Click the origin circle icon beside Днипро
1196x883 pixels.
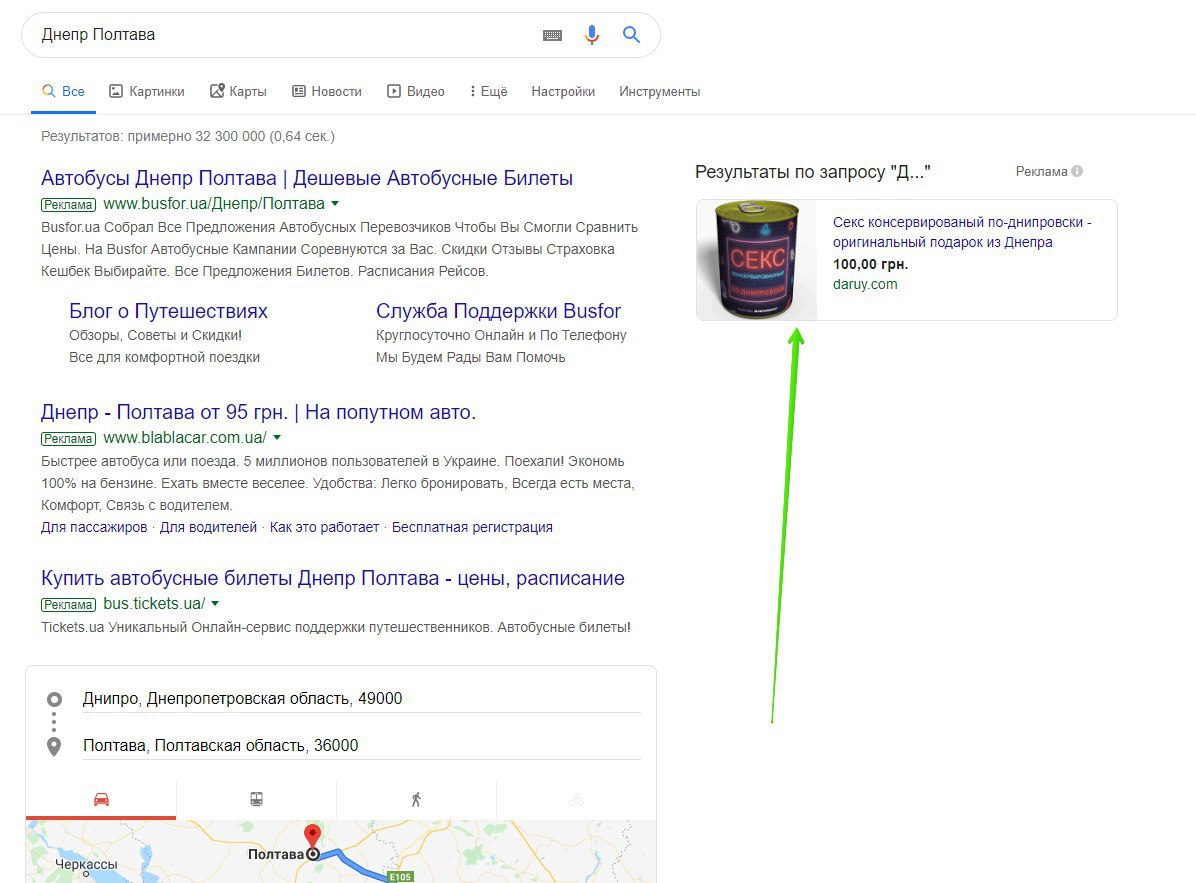click(54, 699)
